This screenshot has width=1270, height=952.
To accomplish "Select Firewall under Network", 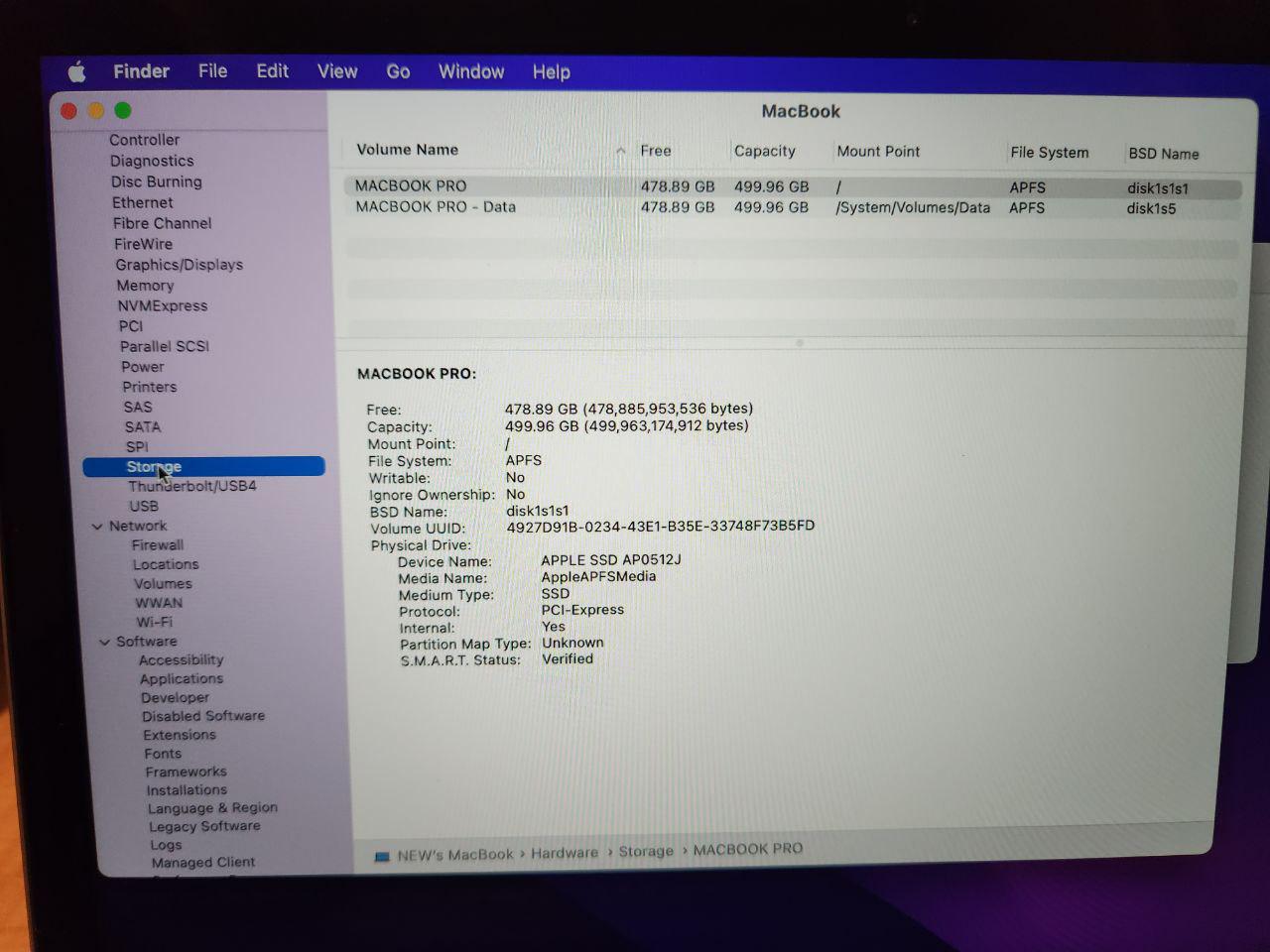I will 158,545.
